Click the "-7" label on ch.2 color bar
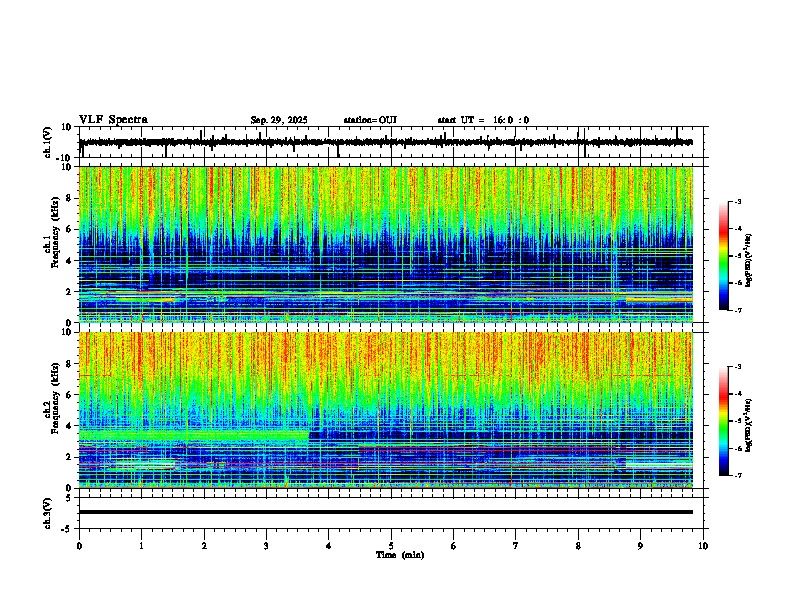This screenshot has height=612, width=792. tap(738, 475)
